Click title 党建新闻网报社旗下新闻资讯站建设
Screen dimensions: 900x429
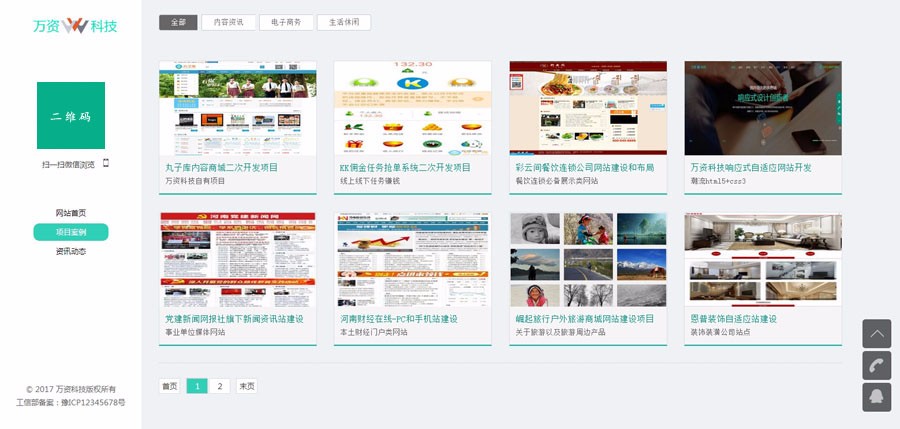pyautogui.click(x=234, y=319)
